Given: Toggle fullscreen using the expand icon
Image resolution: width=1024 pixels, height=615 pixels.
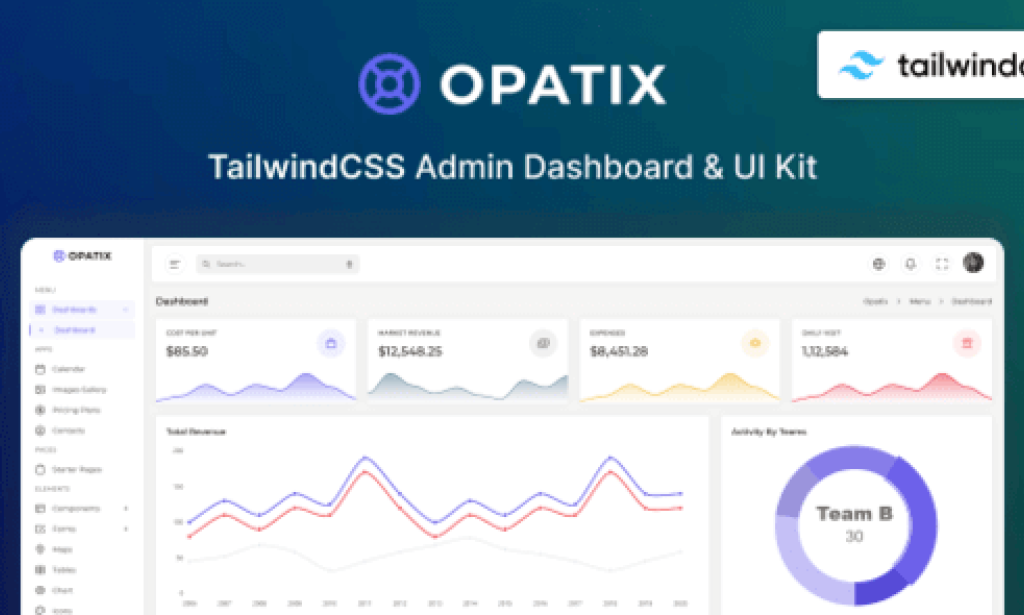Looking at the screenshot, I should (x=942, y=264).
